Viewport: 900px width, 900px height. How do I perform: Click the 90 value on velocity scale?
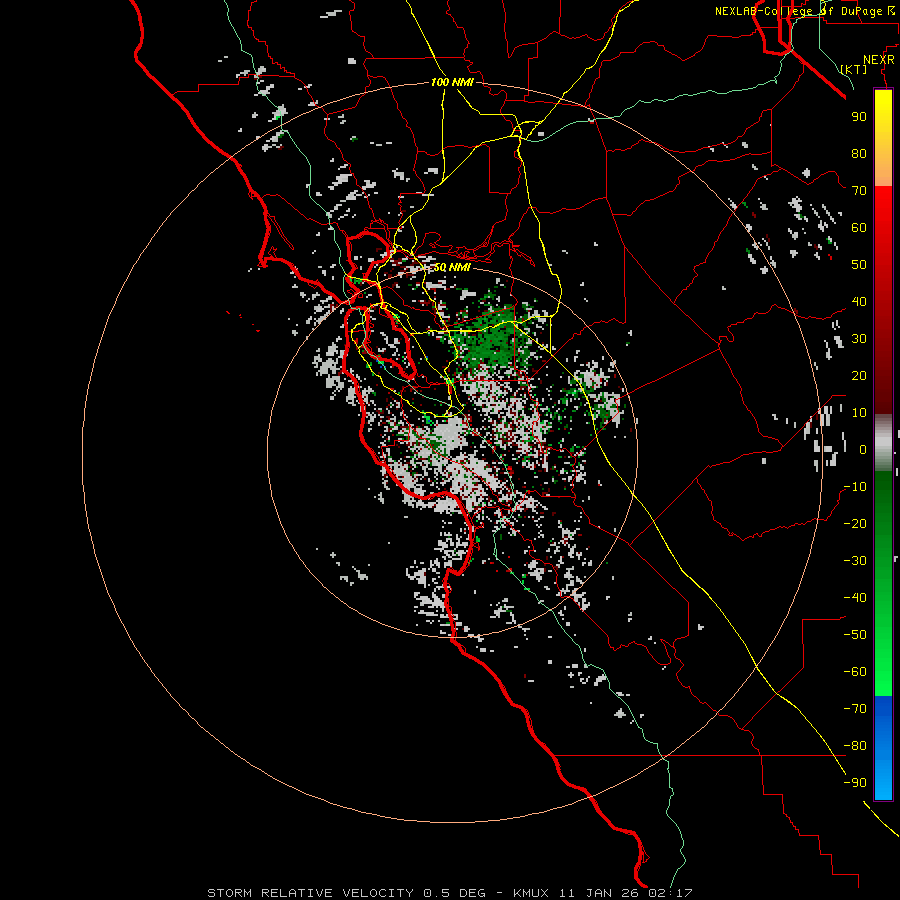(x=859, y=117)
